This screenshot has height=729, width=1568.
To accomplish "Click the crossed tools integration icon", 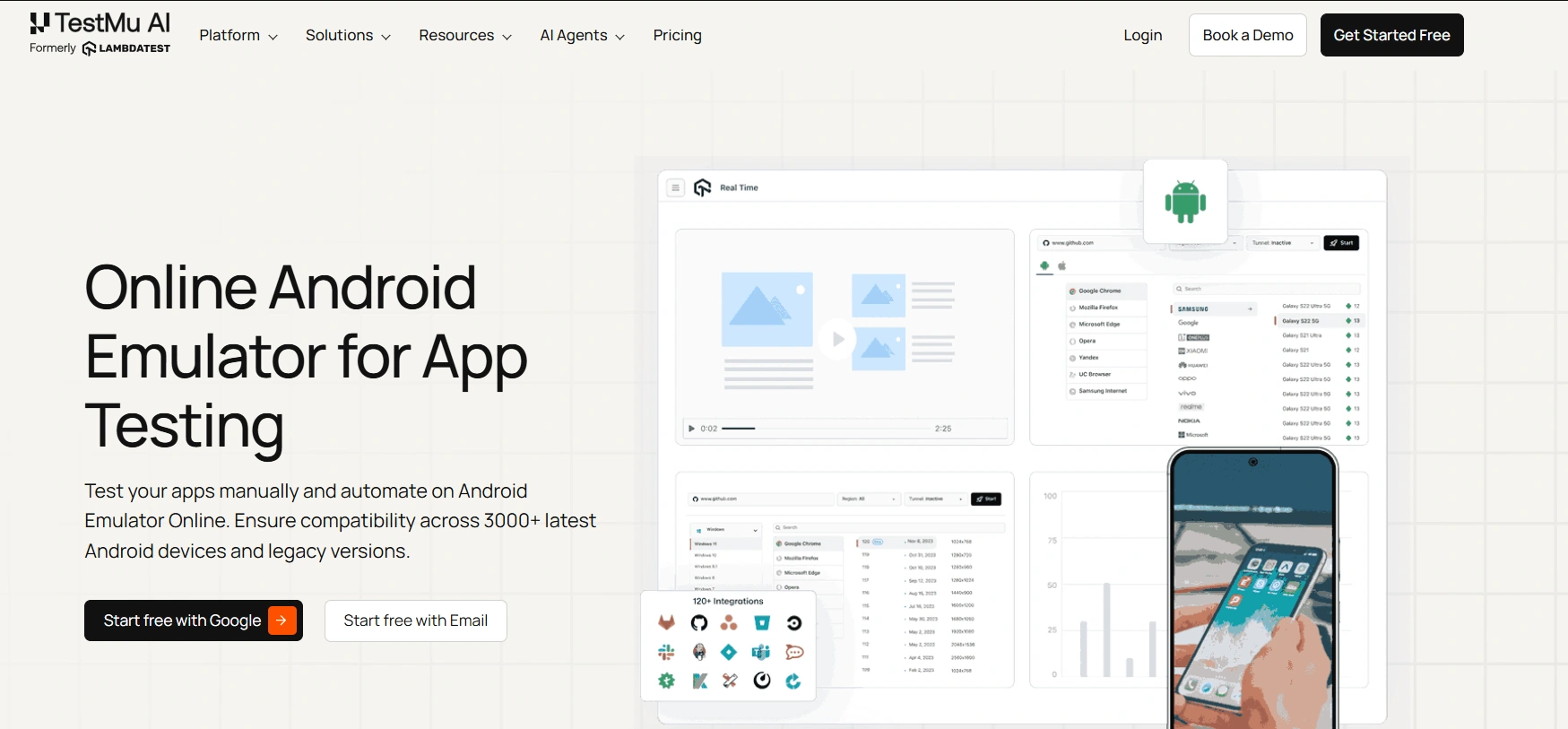I will (x=730, y=681).
